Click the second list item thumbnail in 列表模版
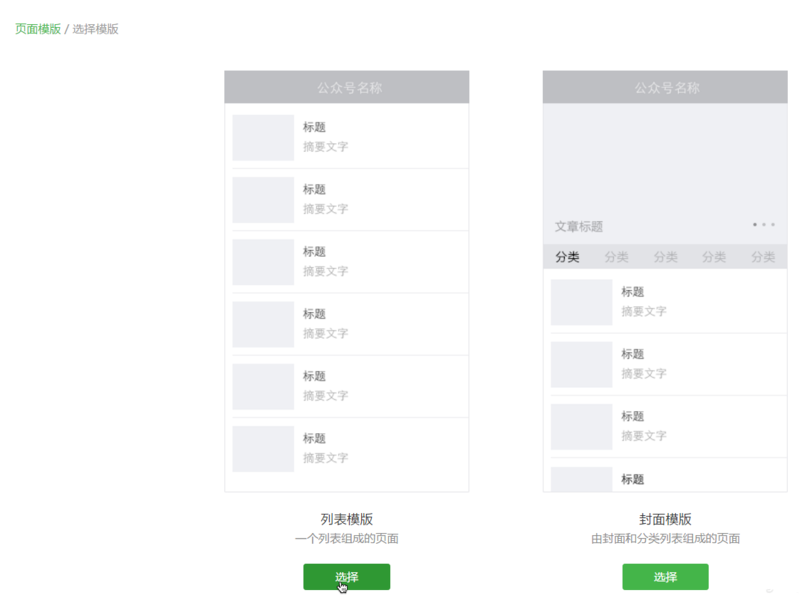 (x=262, y=199)
